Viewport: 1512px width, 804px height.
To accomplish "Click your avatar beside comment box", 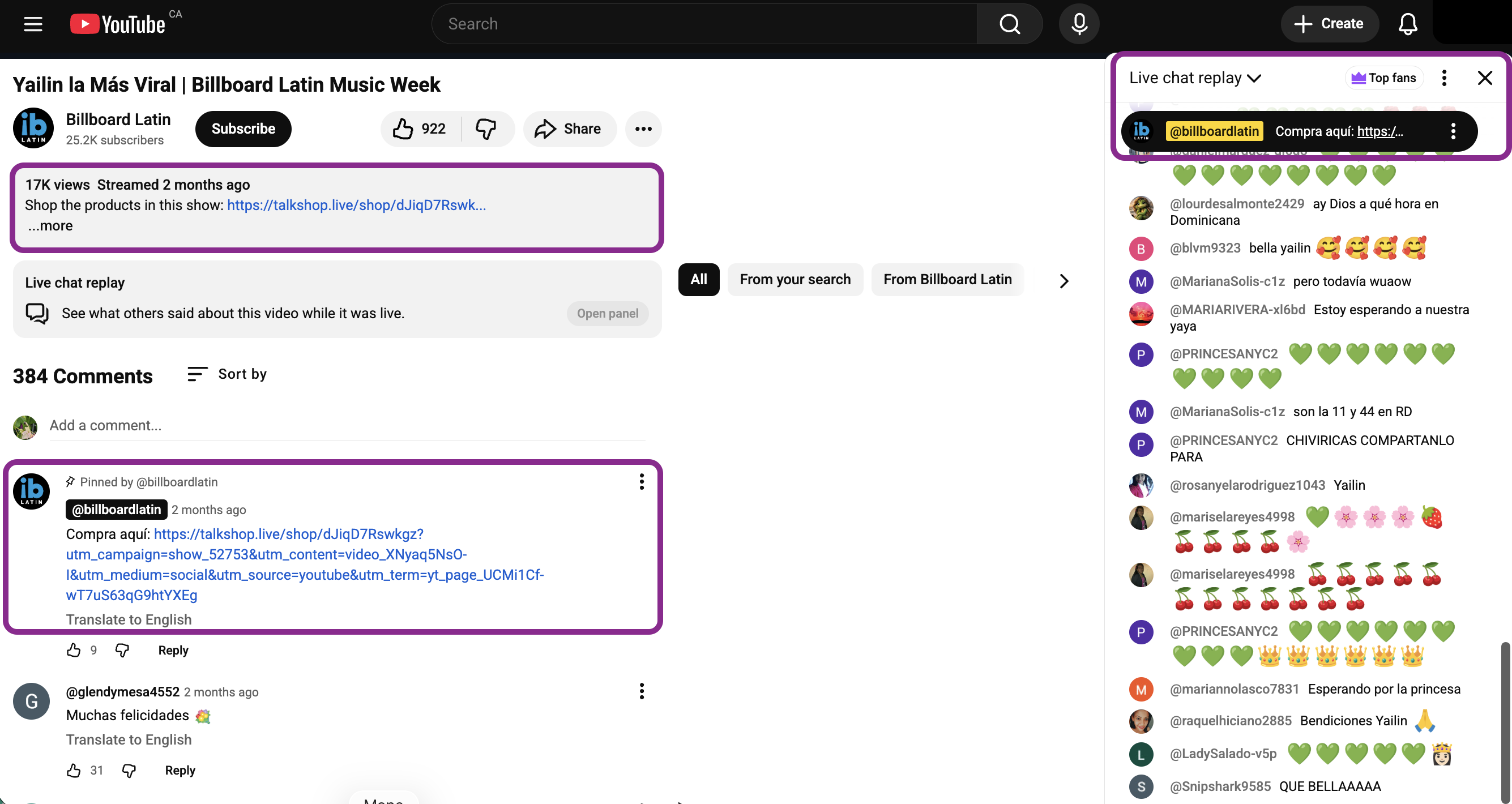I will pyautogui.click(x=25, y=427).
